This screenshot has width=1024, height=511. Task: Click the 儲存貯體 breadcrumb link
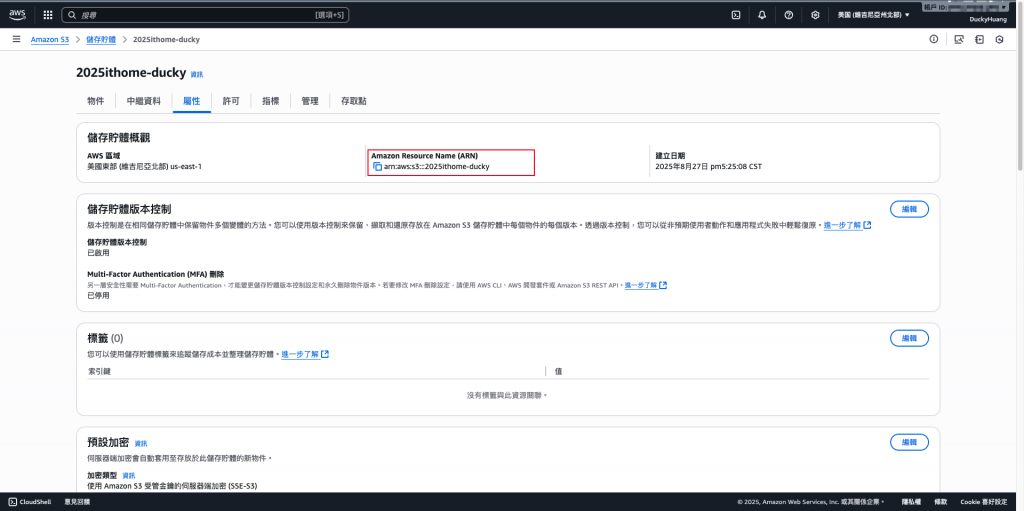click(x=101, y=39)
